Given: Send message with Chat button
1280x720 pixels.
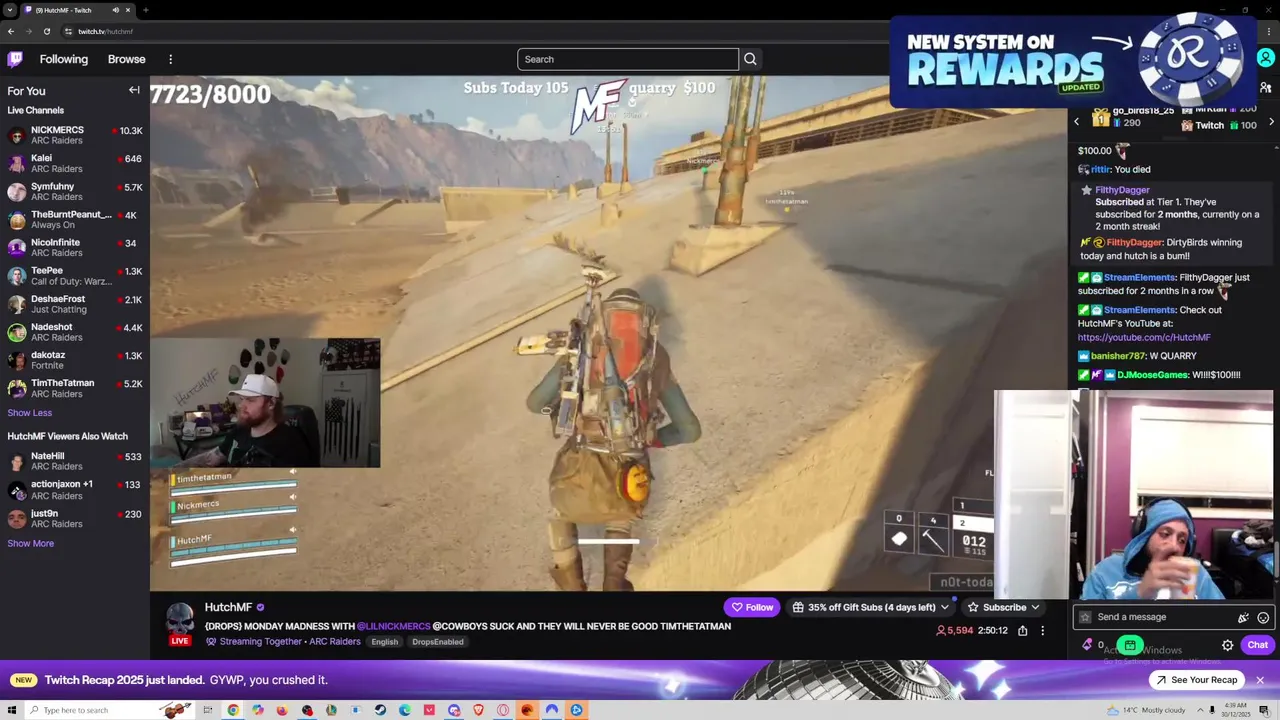Looking at the screenshot, I should pyautogui.click(x=1257, y=645).
